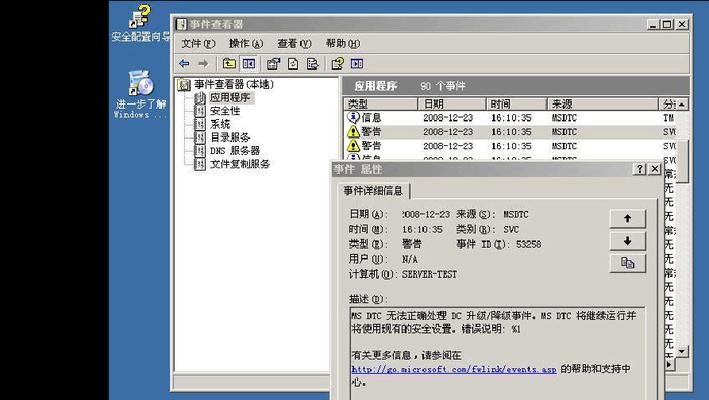The width and height of the screenshot is (709, 400).
Task: Minimize the 事件查看器 window
Action: pyautogui.click(x=653, y=24)
